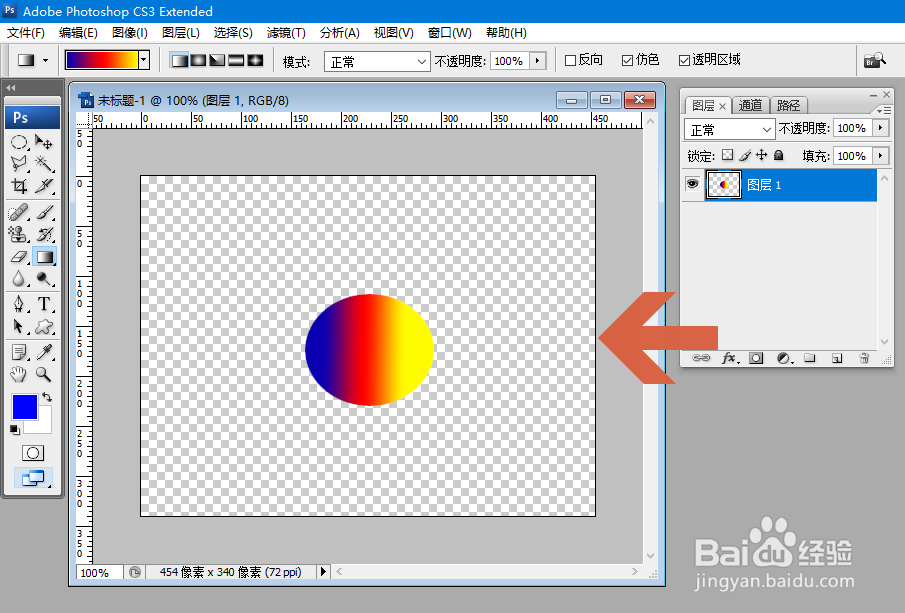Image resolution: width=905 pixels, height=613 pixels.
Task: Enable the 反向 checkbox
Action: (572, 60)
